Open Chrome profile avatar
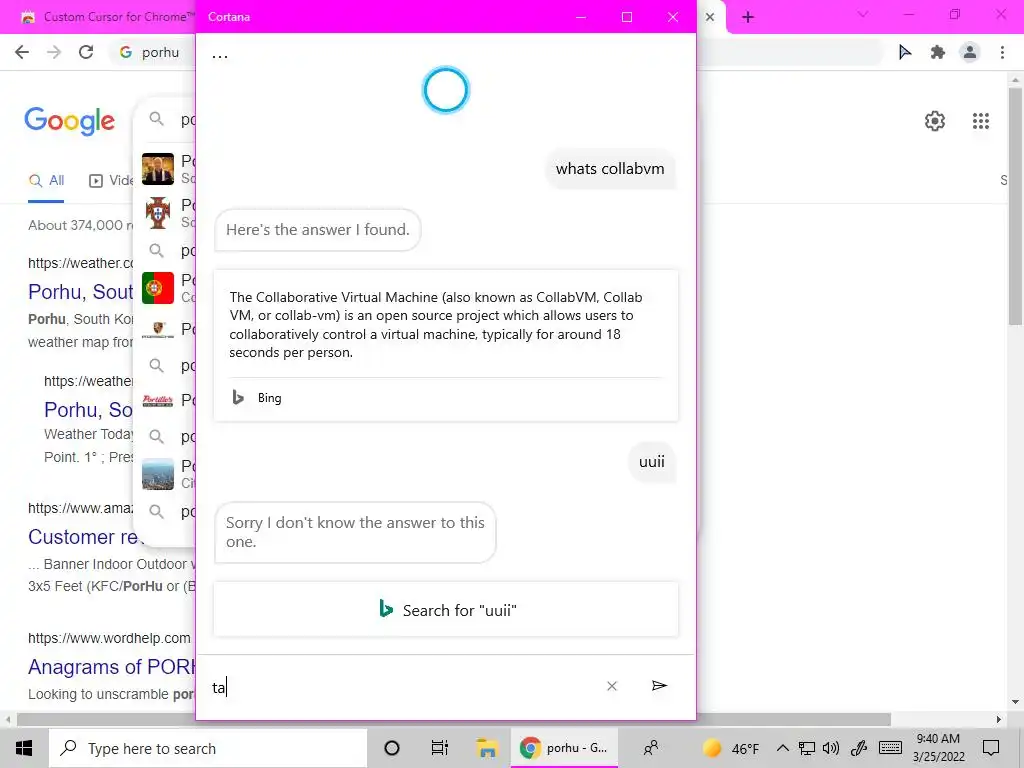 coord(970,52)
